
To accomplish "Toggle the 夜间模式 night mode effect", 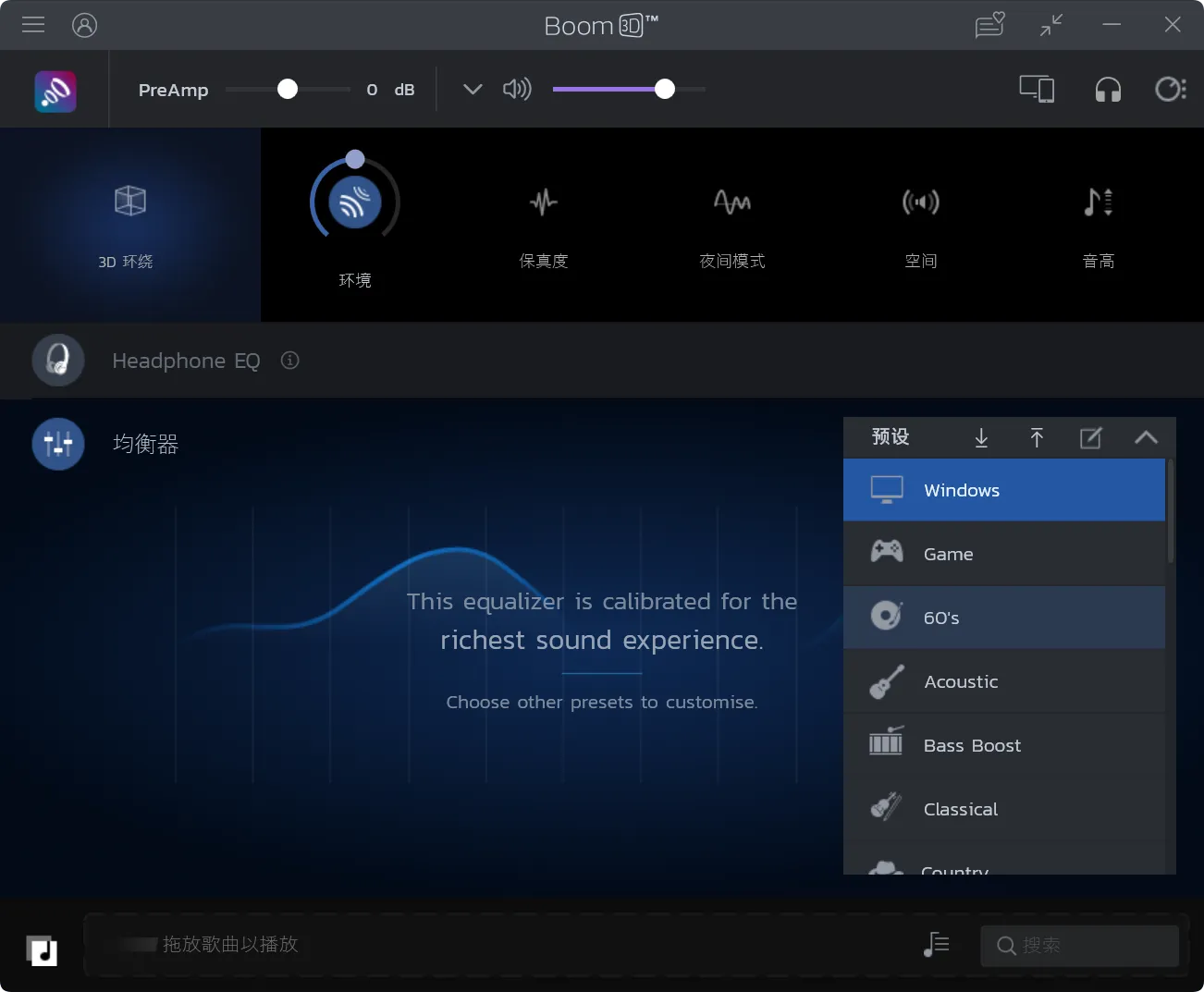I will (732, 202).
